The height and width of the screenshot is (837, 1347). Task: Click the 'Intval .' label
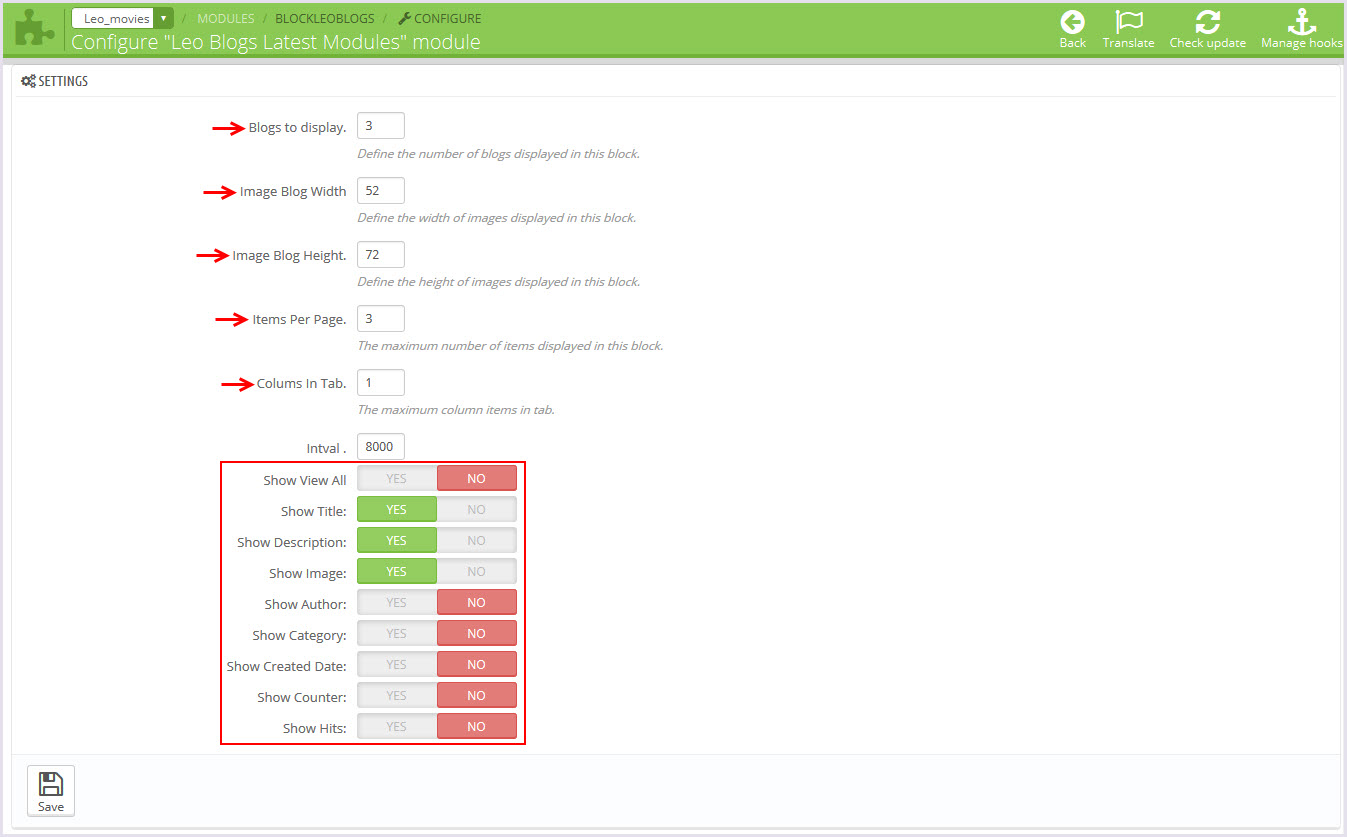[327, 448]
